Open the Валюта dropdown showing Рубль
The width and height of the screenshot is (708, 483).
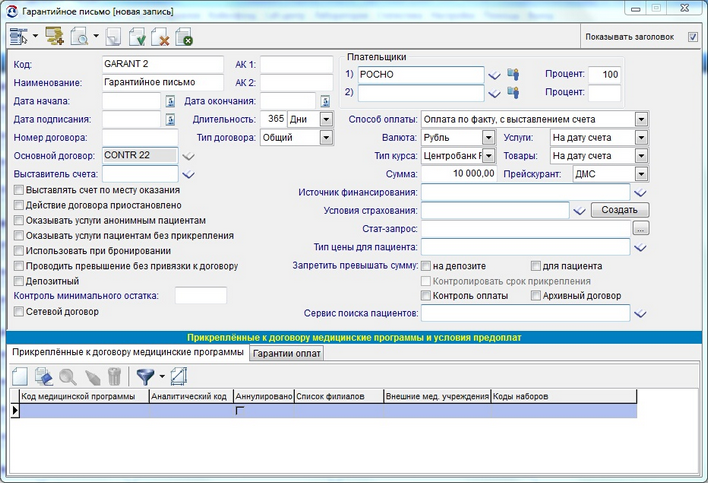488,138
